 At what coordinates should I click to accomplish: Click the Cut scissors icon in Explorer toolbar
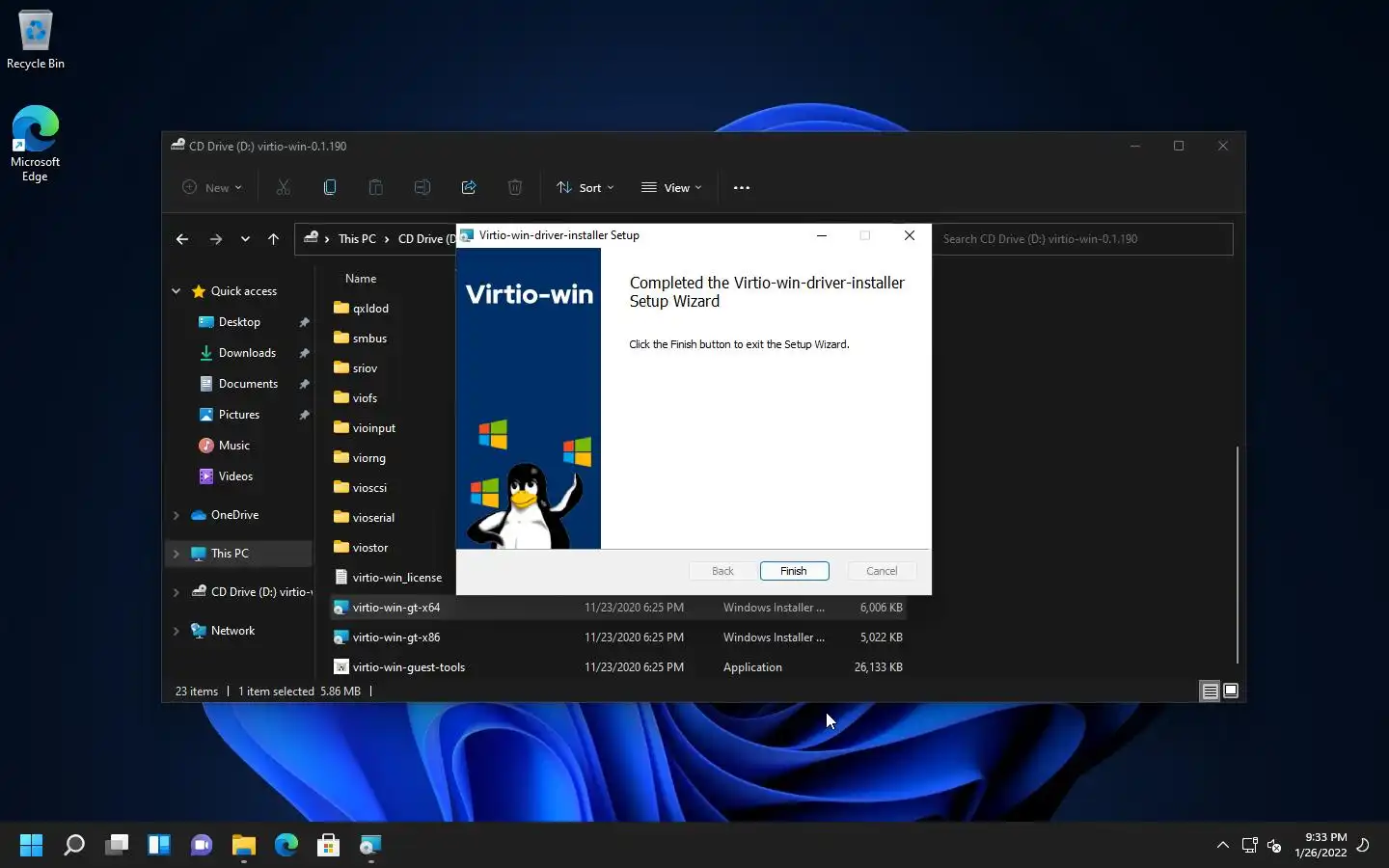284,188
